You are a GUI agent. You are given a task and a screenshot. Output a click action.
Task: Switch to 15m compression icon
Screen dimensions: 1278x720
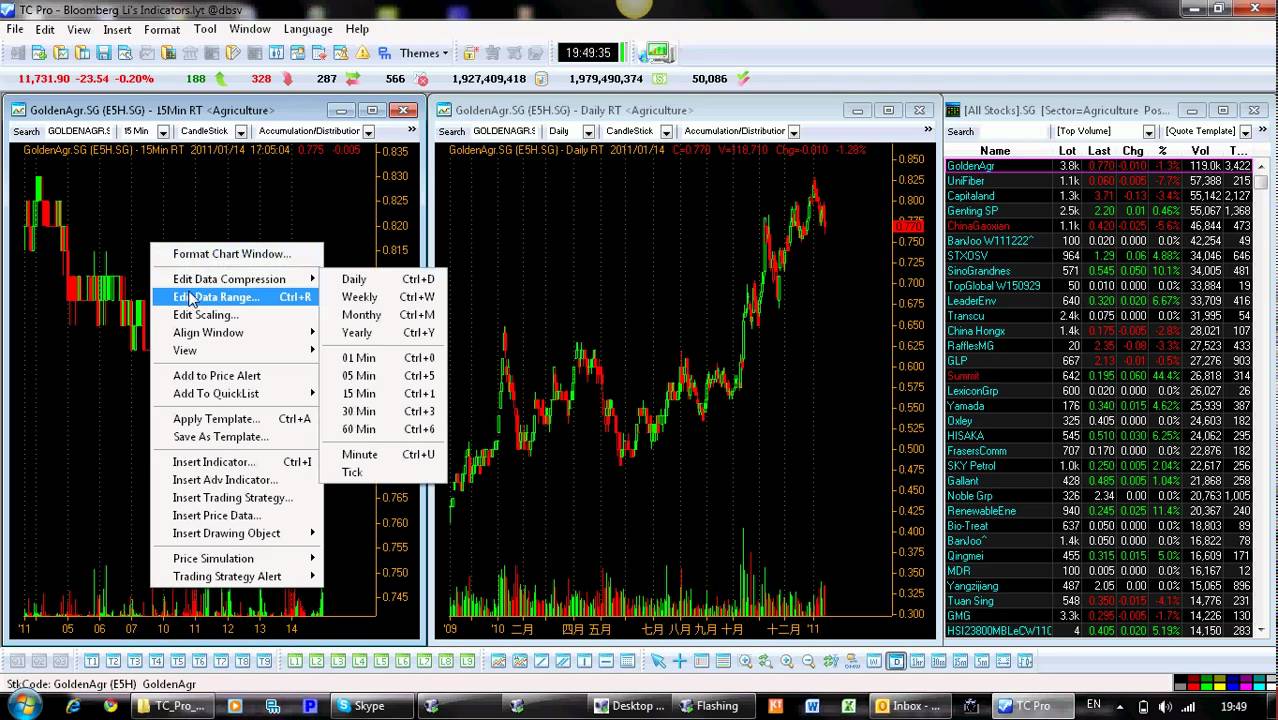click(x=960, y=661)
